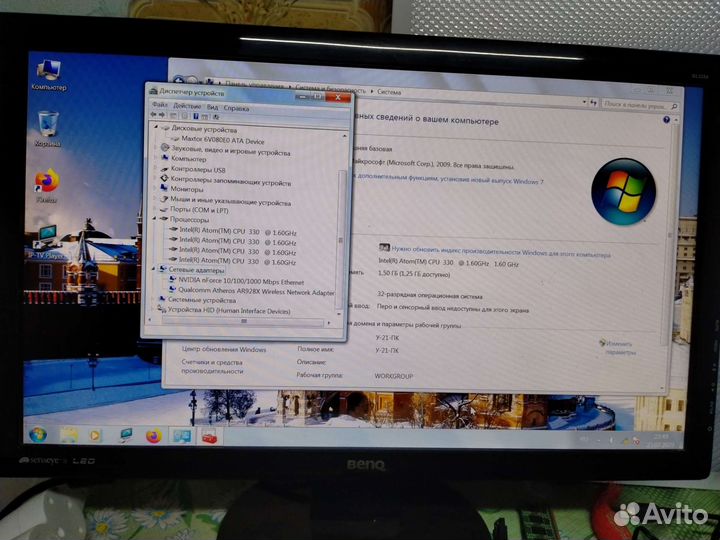Expand Мыши и иные указывающие устройства

click(x=155, y=199)
